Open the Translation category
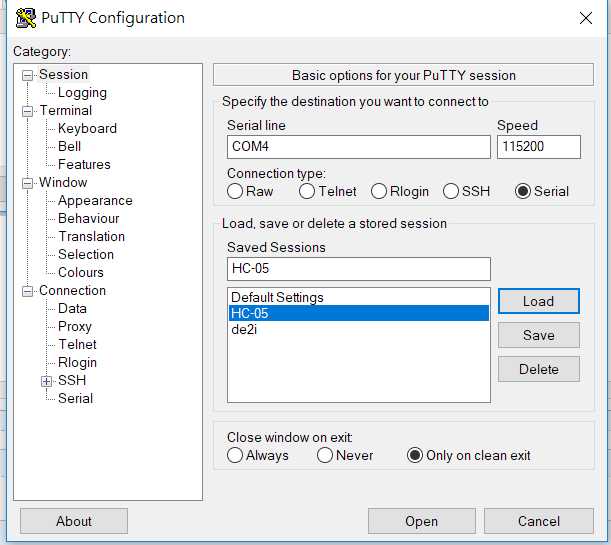This screenshot has height=545, width=611. pyautogui.click(x=92, y=236)
